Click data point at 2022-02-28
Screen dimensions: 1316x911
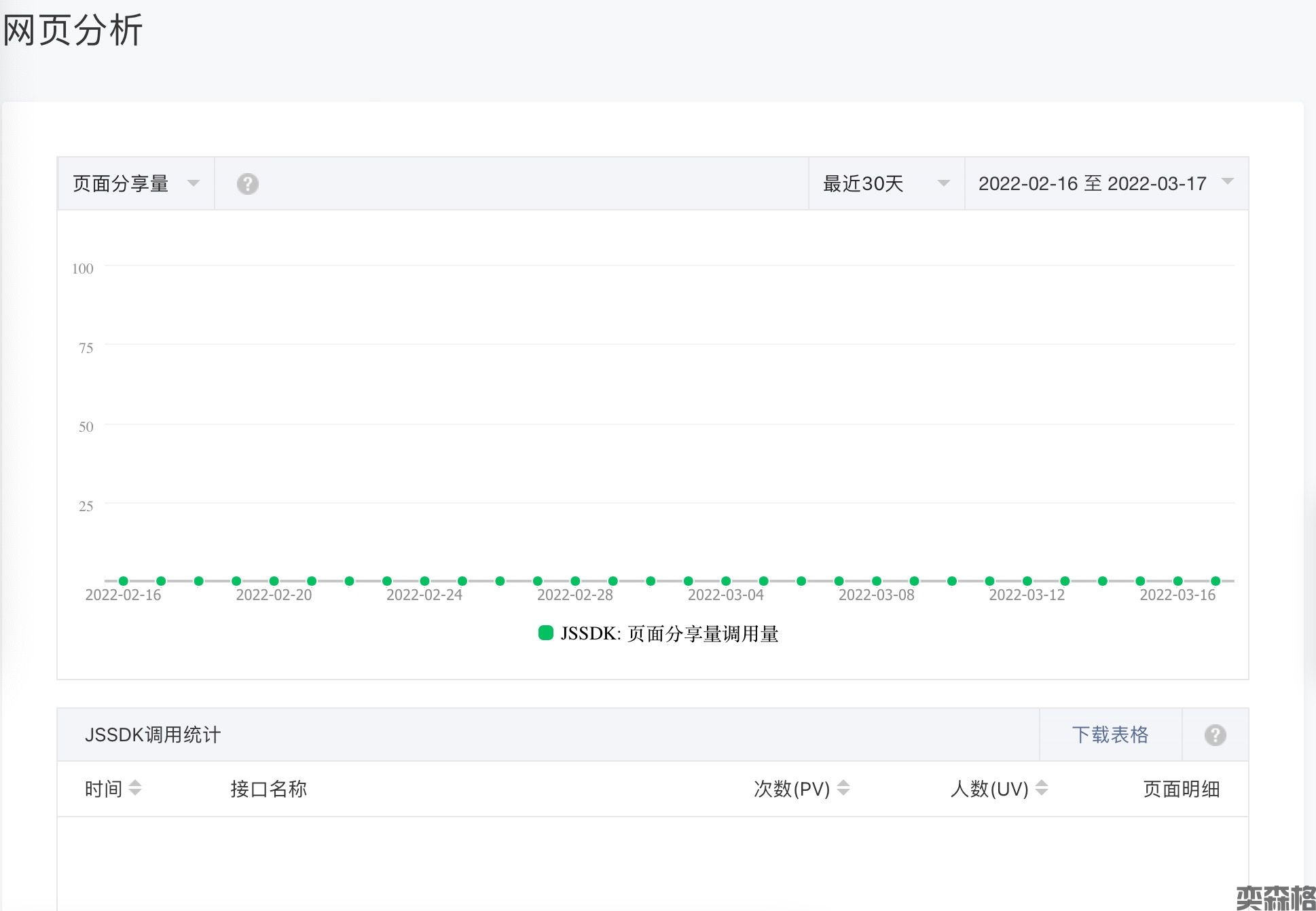point(575,581)
